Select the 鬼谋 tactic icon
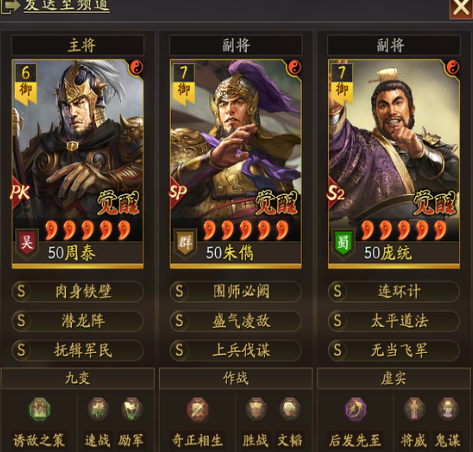 click(448, 409)
